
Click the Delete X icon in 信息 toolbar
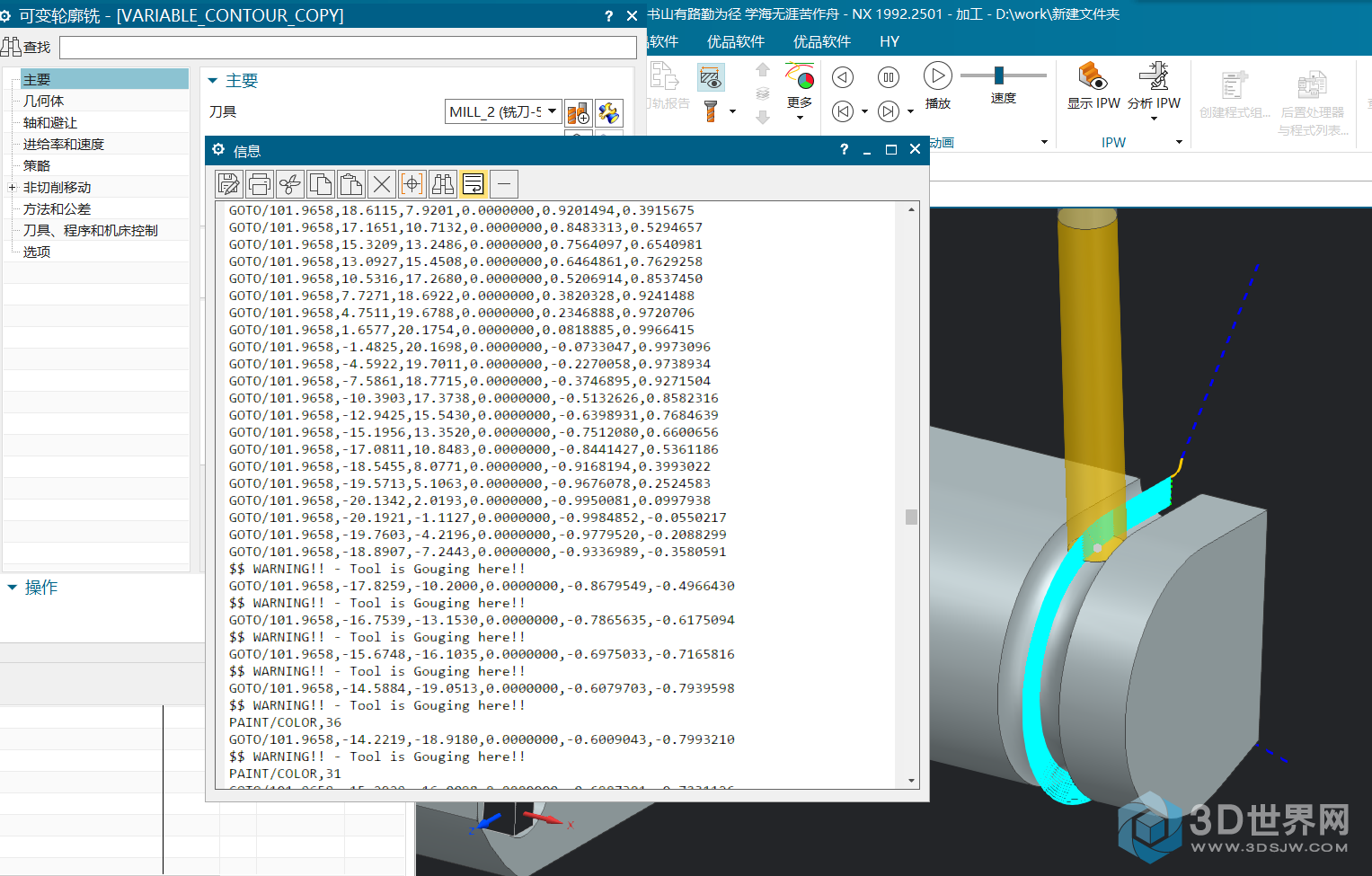pos(382,184)
